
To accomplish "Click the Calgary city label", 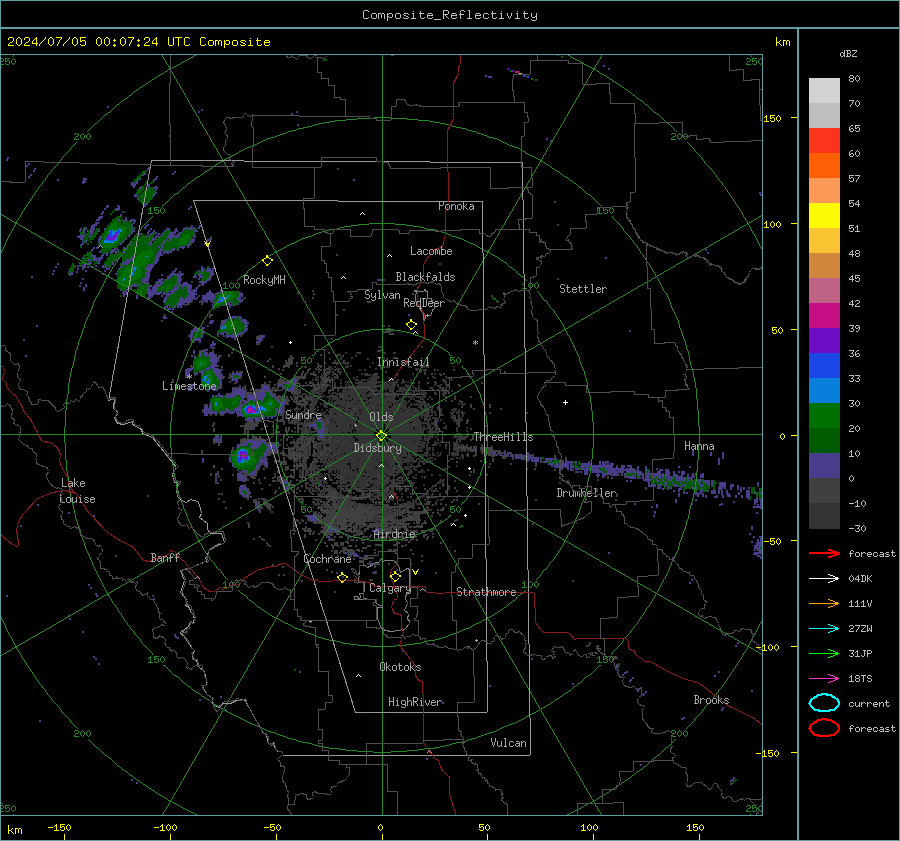I will click(x=390, y=588).
